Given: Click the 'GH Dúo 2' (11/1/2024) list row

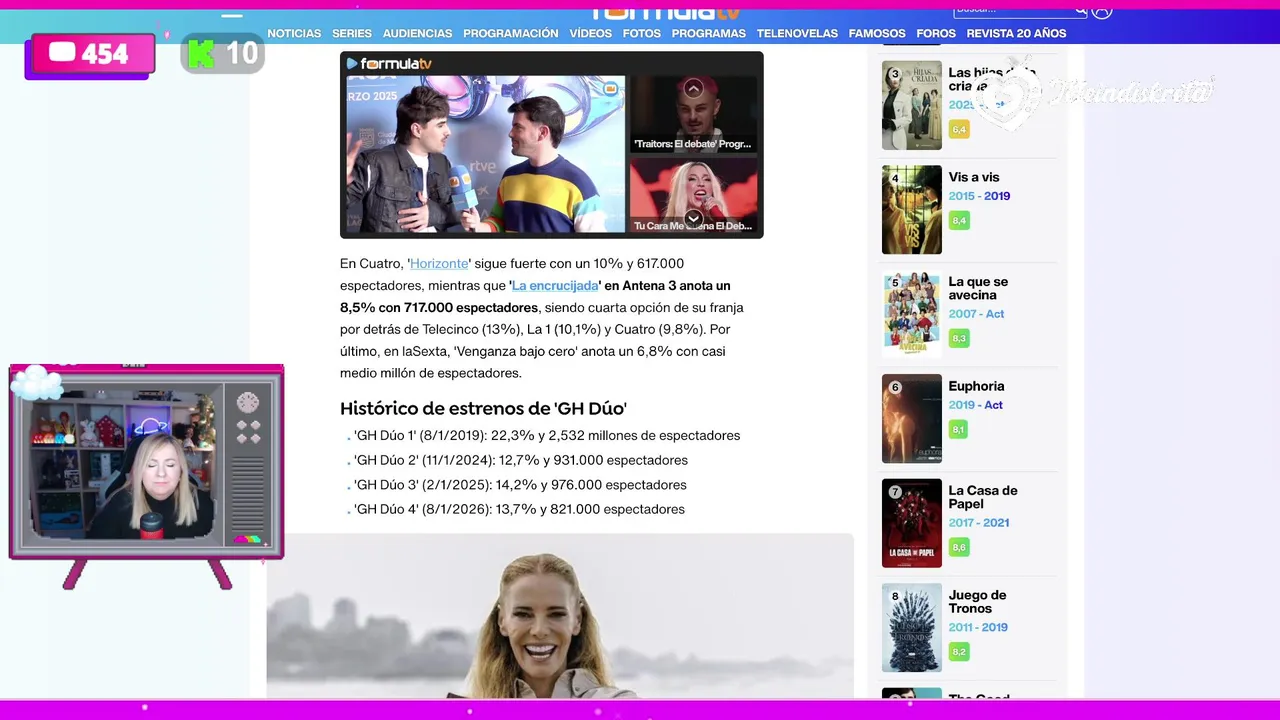Looking at the screenshot, I should pyautogui.click(x=521, y=460).
